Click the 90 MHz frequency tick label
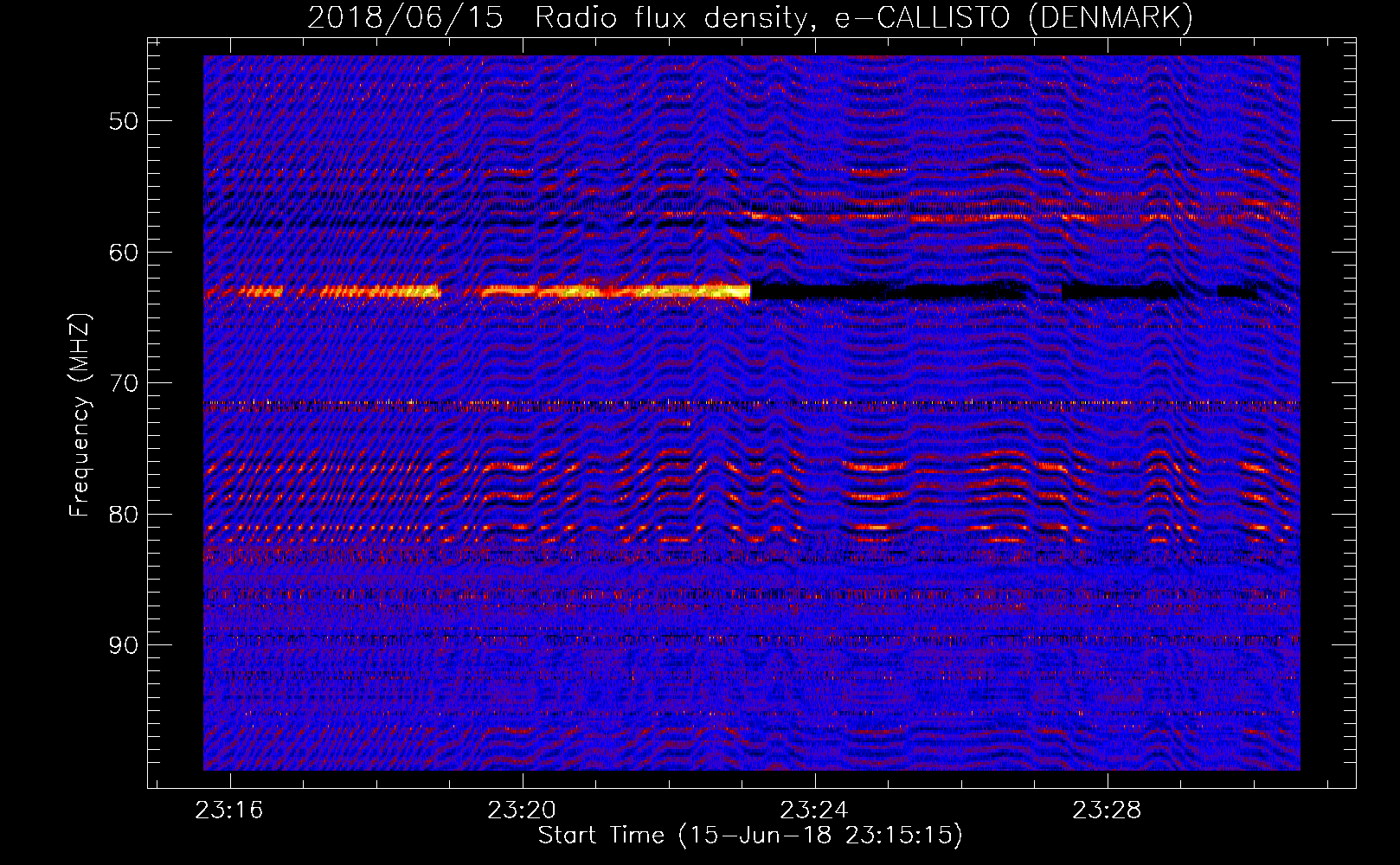 [x=124, y=645]
